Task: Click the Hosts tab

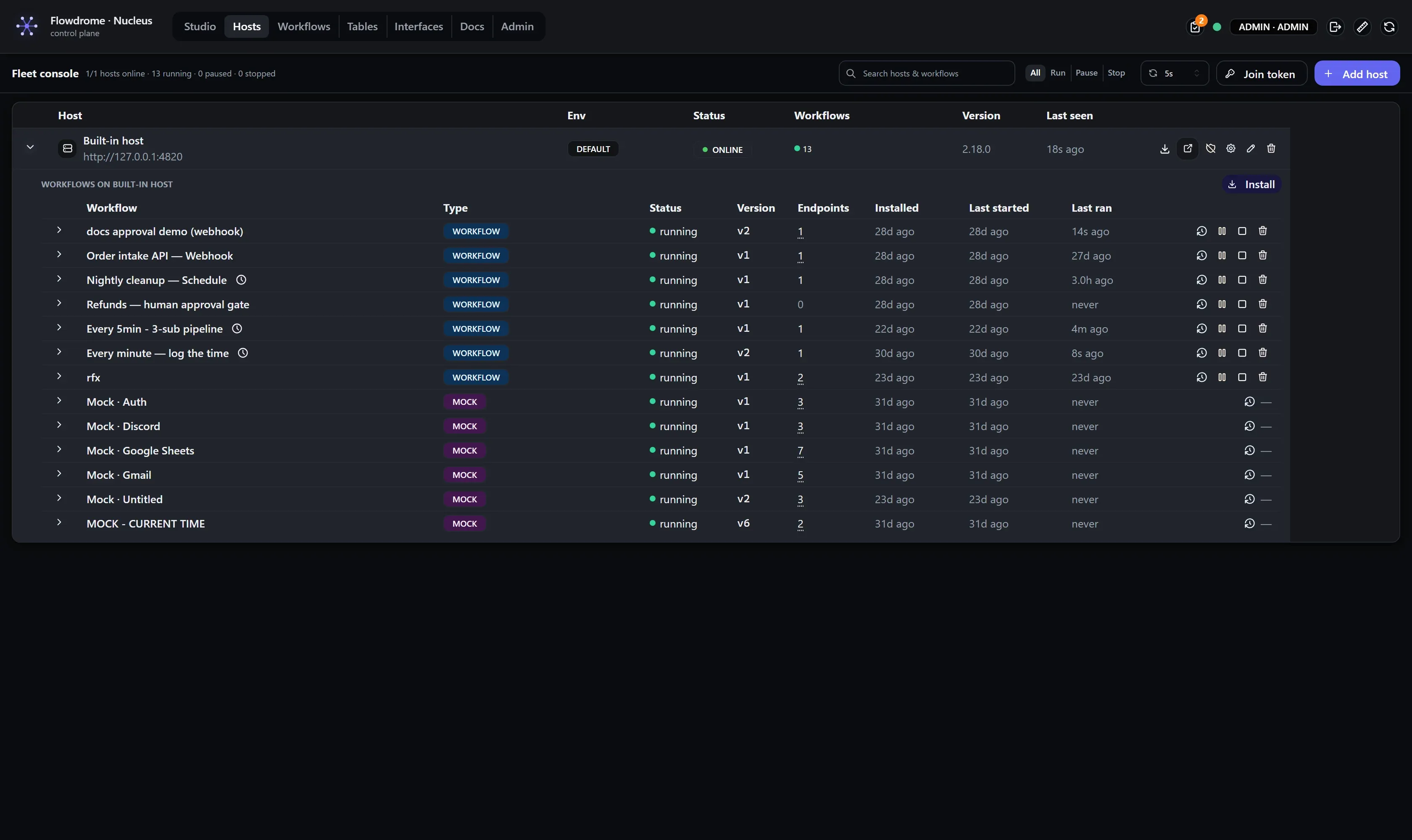Action: [247, 26]
